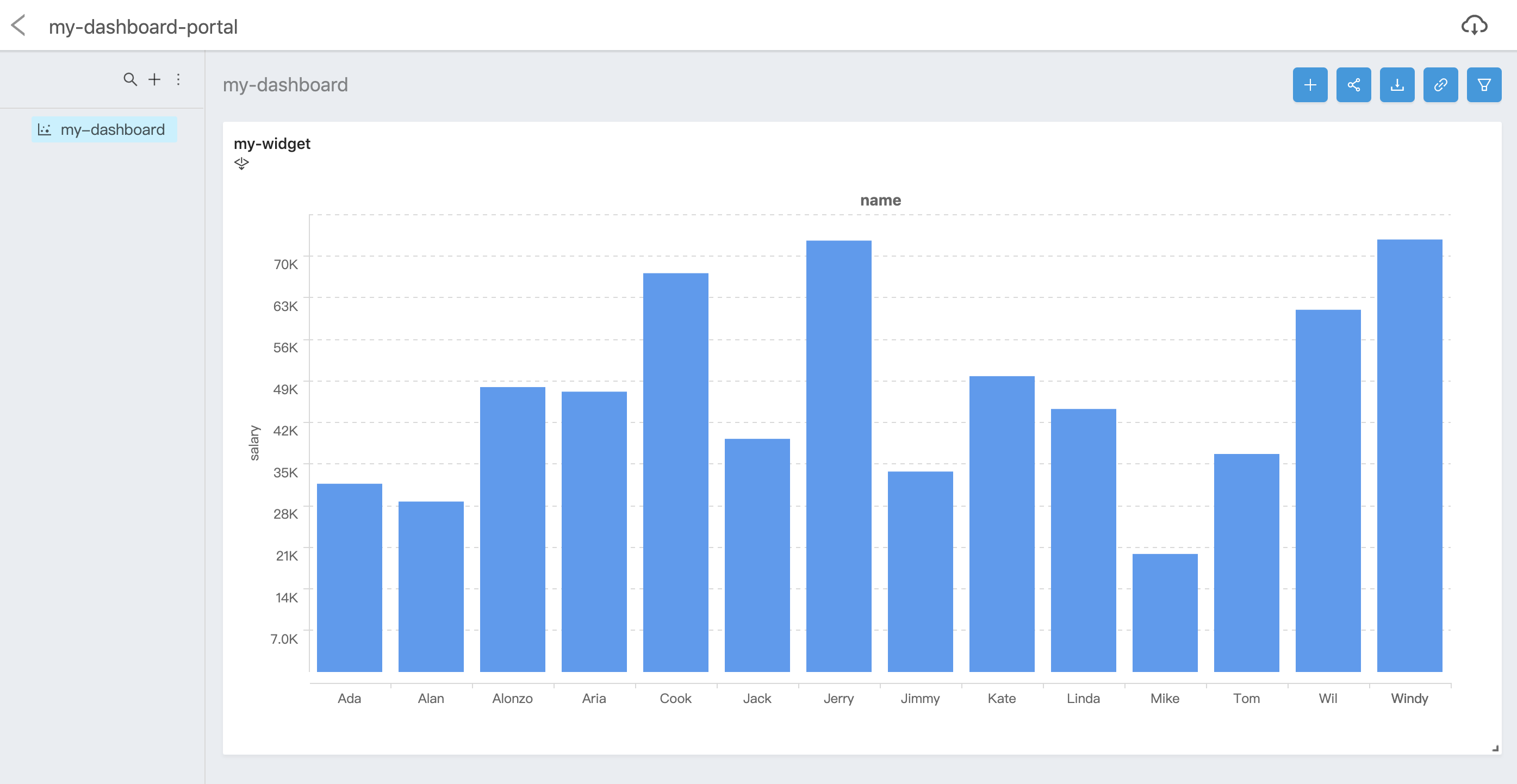Click the Alonzo salary bar

[x=512, y=529]
